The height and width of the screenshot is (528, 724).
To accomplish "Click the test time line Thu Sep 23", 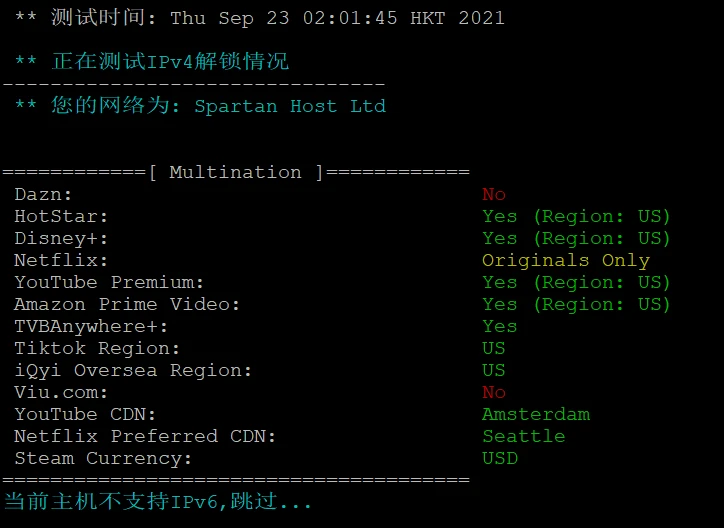I will pos(259,18).
